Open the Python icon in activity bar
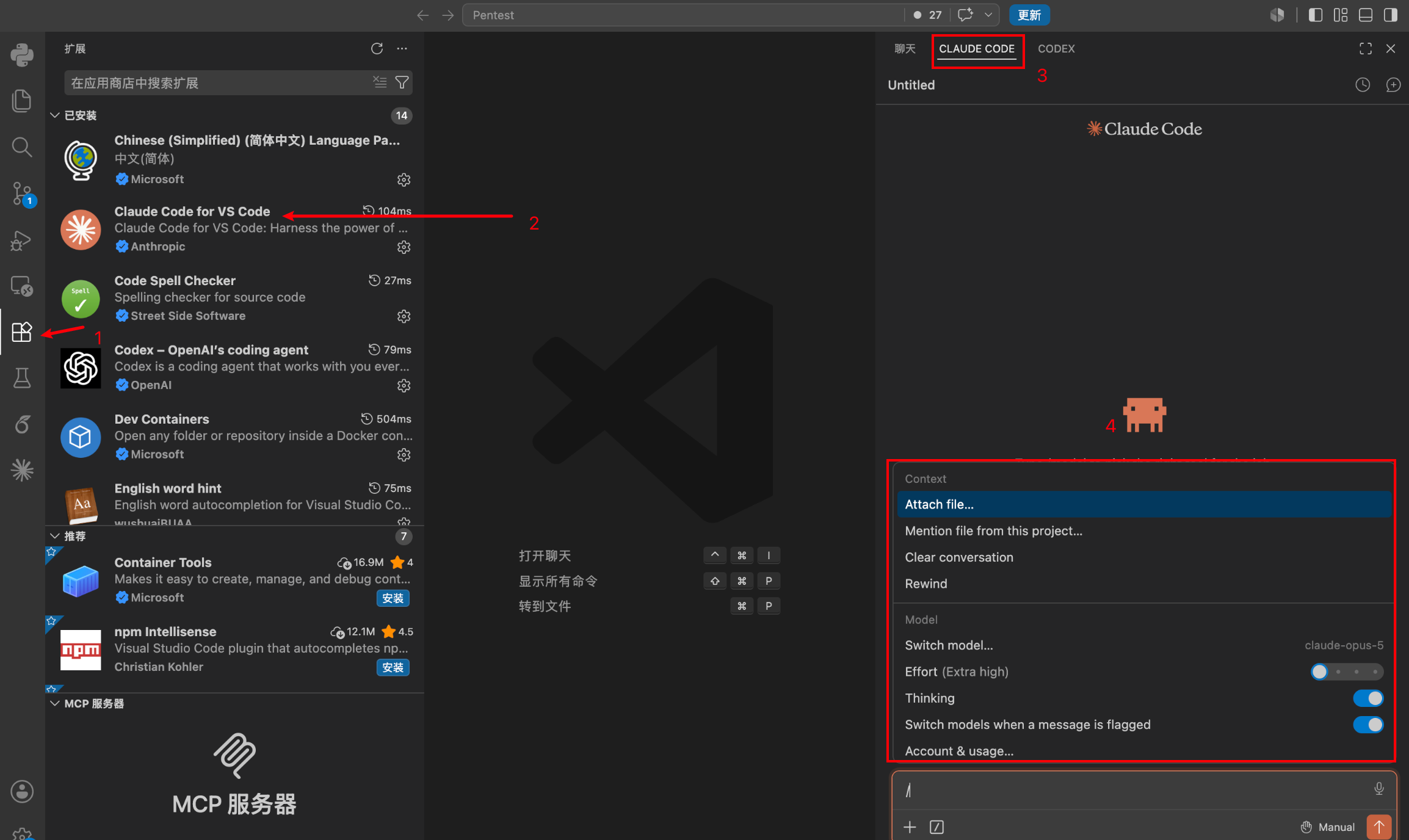This screenshot has height=840, width=1409. pyautogui.click(x=22, y=55)
